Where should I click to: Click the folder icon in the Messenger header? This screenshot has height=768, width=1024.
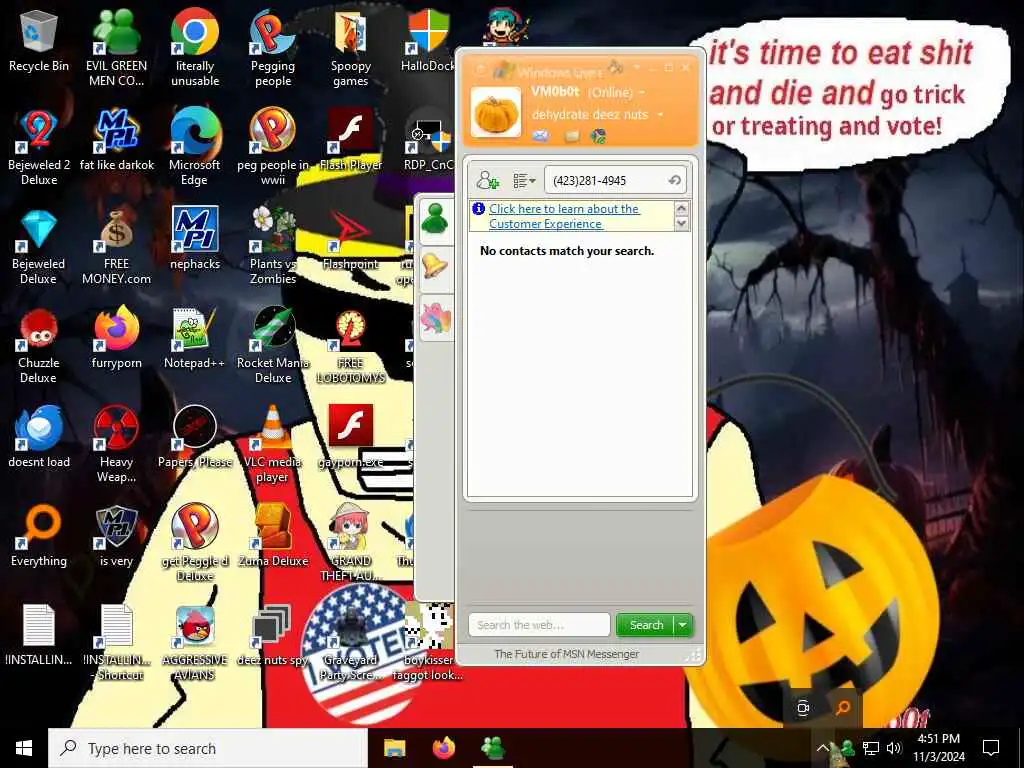point(571,136)
